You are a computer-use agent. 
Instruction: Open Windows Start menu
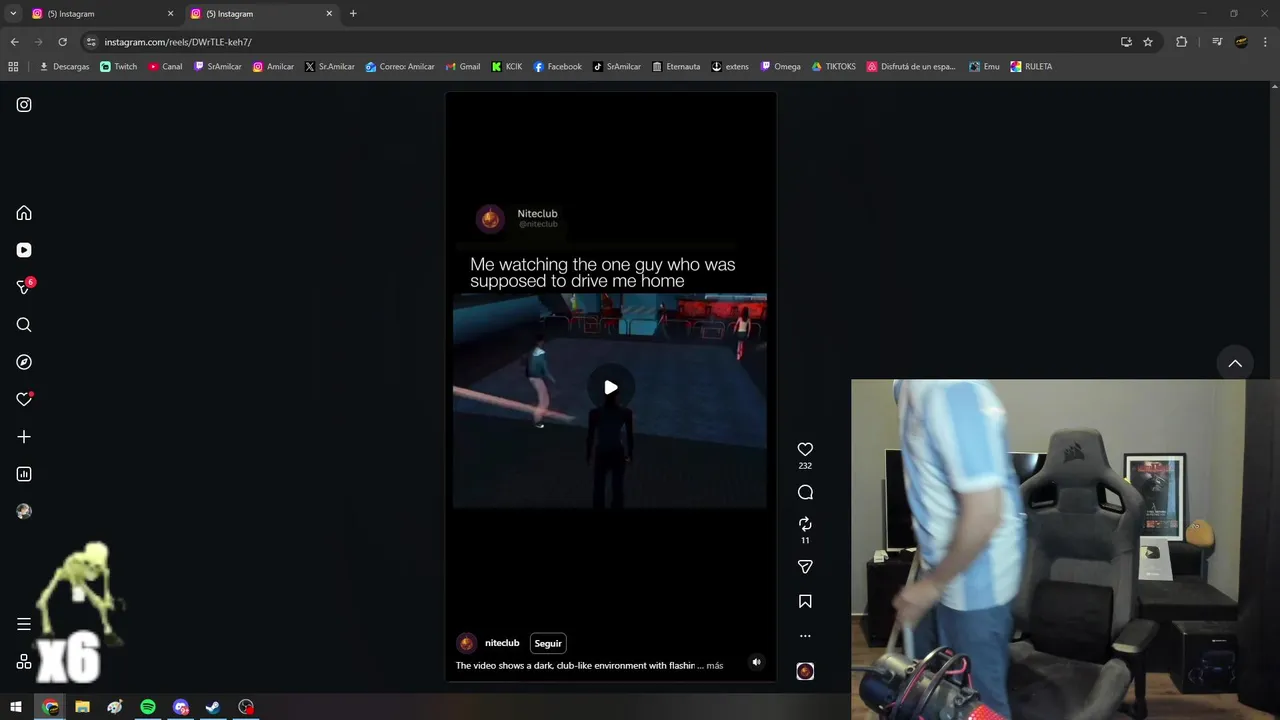coord(16,707)
